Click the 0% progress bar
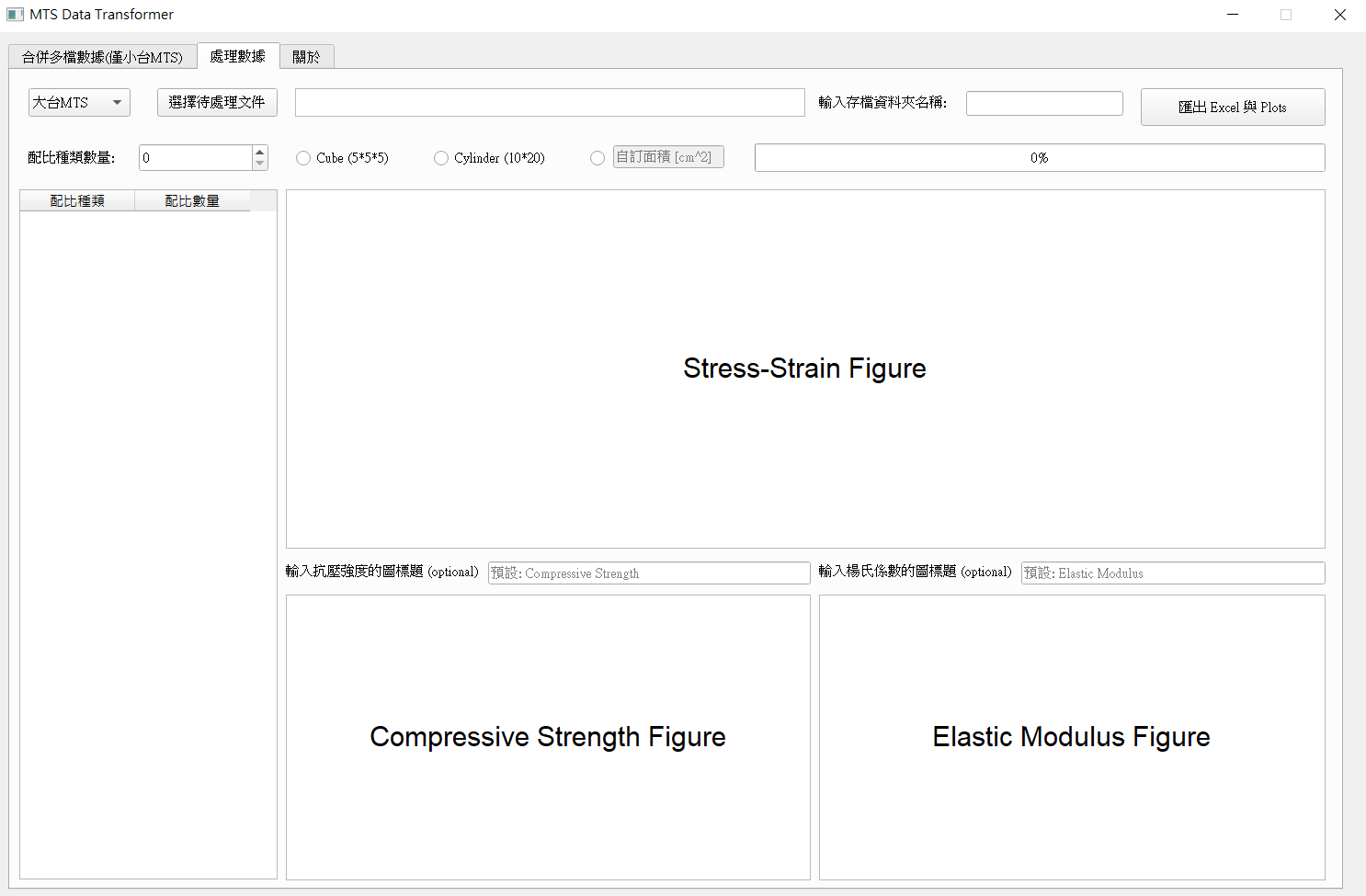The width and height of the screenshot is (1366, 896). [x=1040, y=157]
